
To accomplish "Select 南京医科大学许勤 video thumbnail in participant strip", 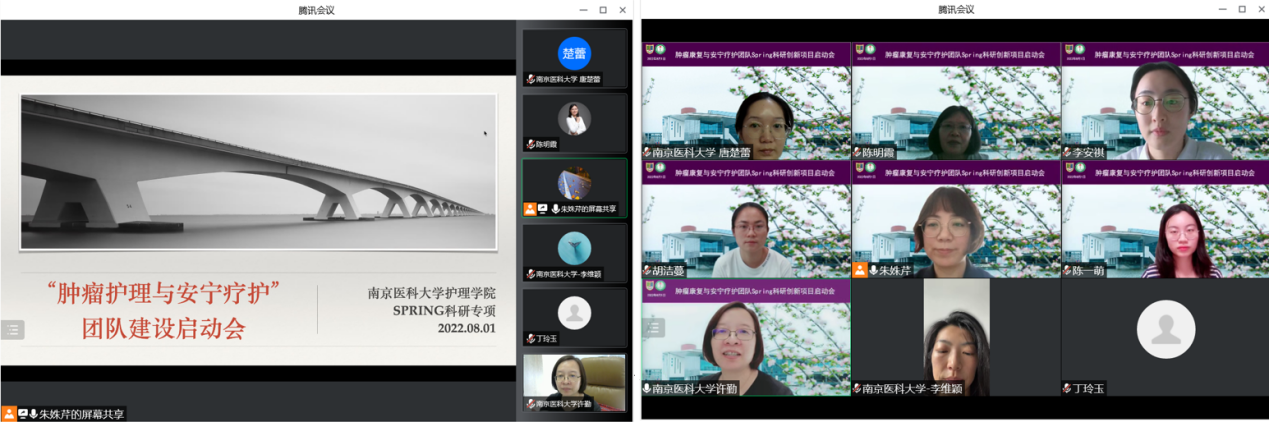I will pos(574,380).
